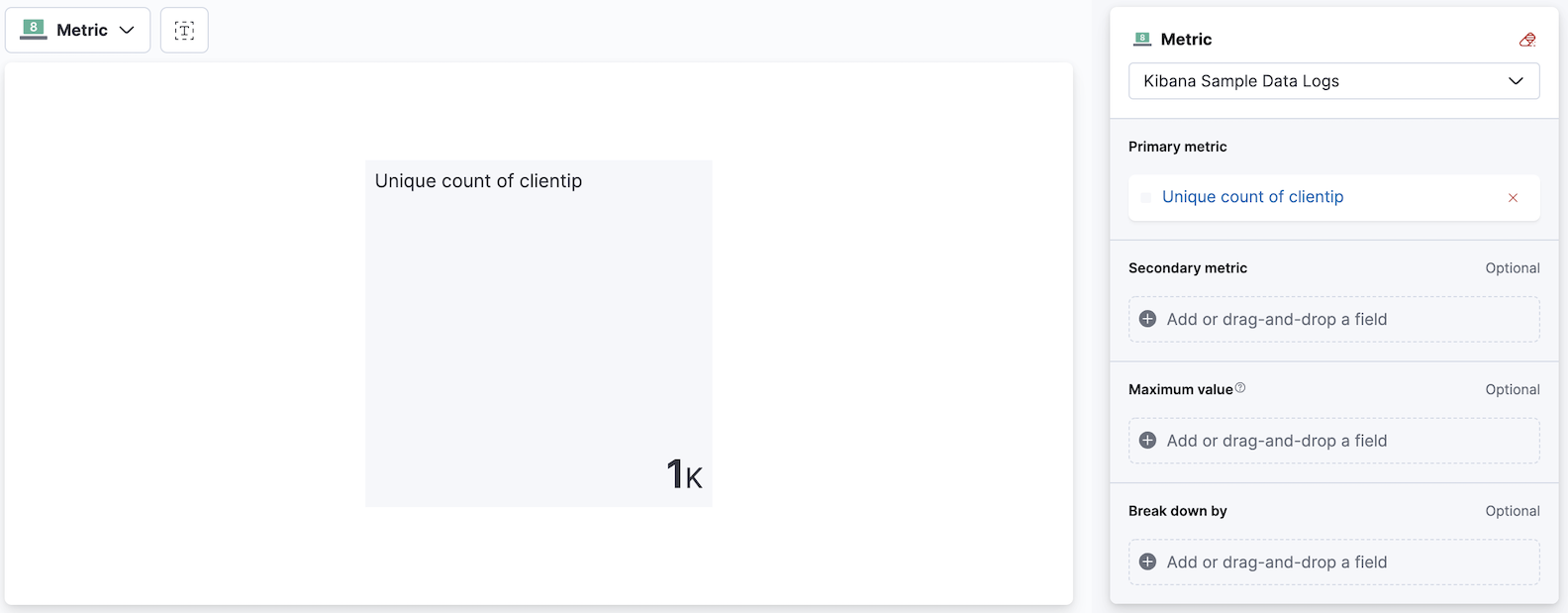Click the Optional label beside Break down by
The height and width of the screenshot is (613, 1568).
1513,511
